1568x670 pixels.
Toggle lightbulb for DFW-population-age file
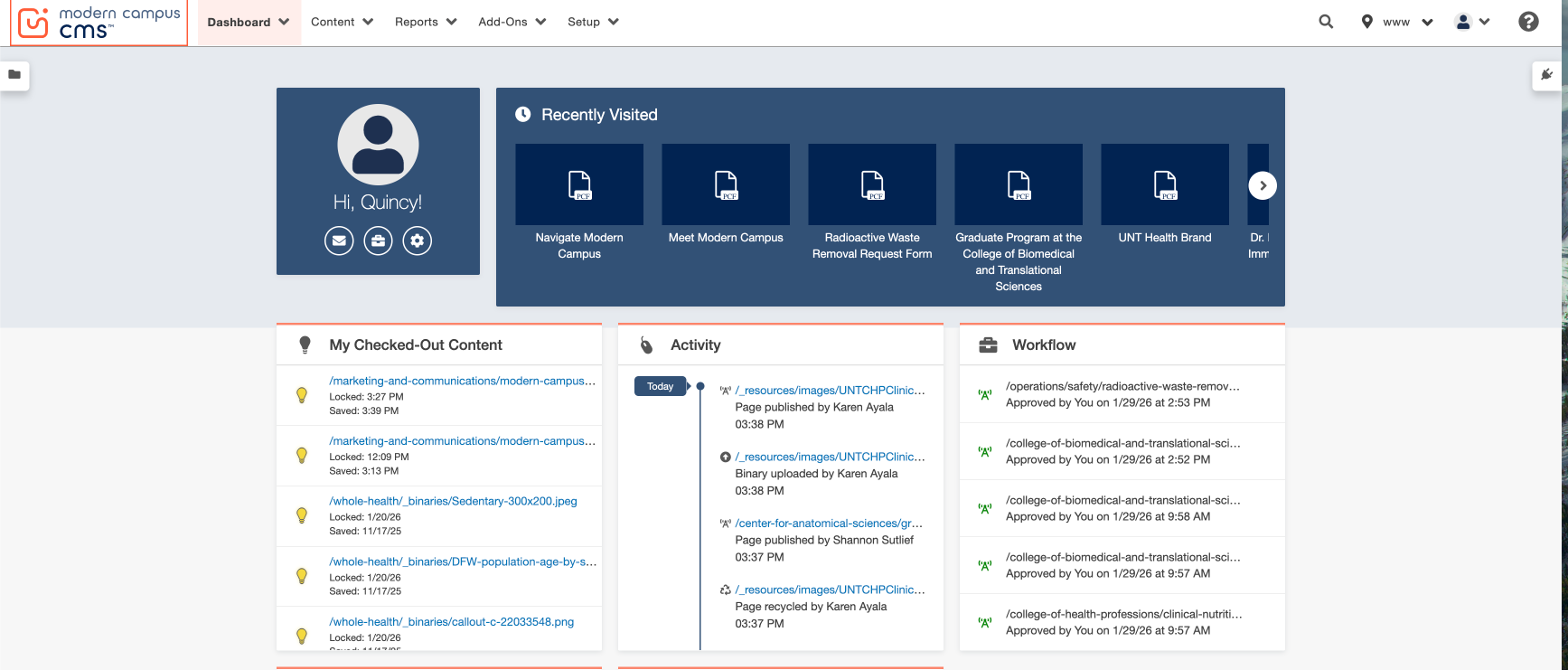pyautogui.click(x=302, y=576)
